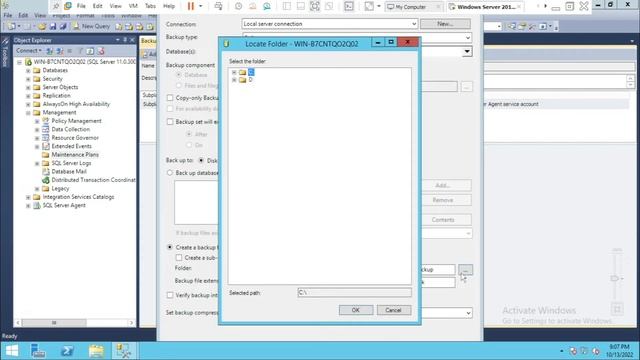Screen dimensions: 640x360
Task: Open VMware Tabs menu
Action: 150,6
